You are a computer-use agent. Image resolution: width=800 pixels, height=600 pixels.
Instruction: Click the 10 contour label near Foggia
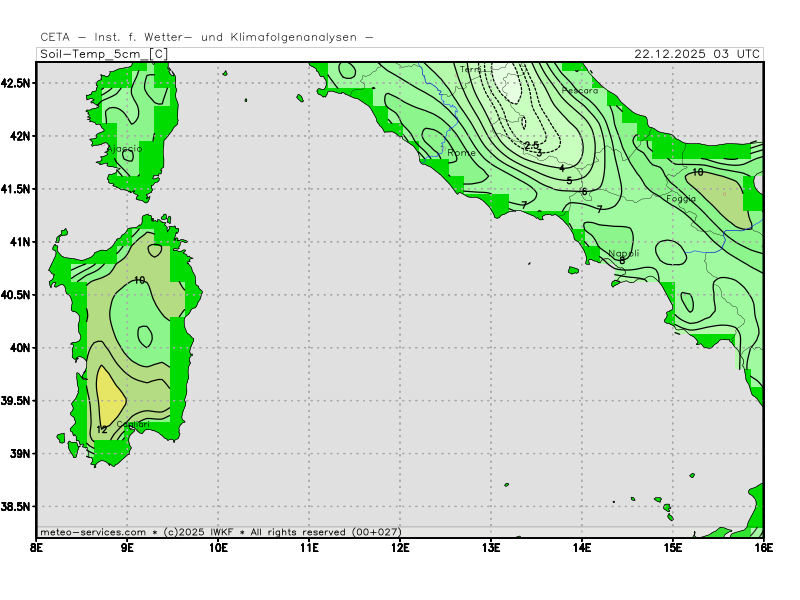click(697, 173)
